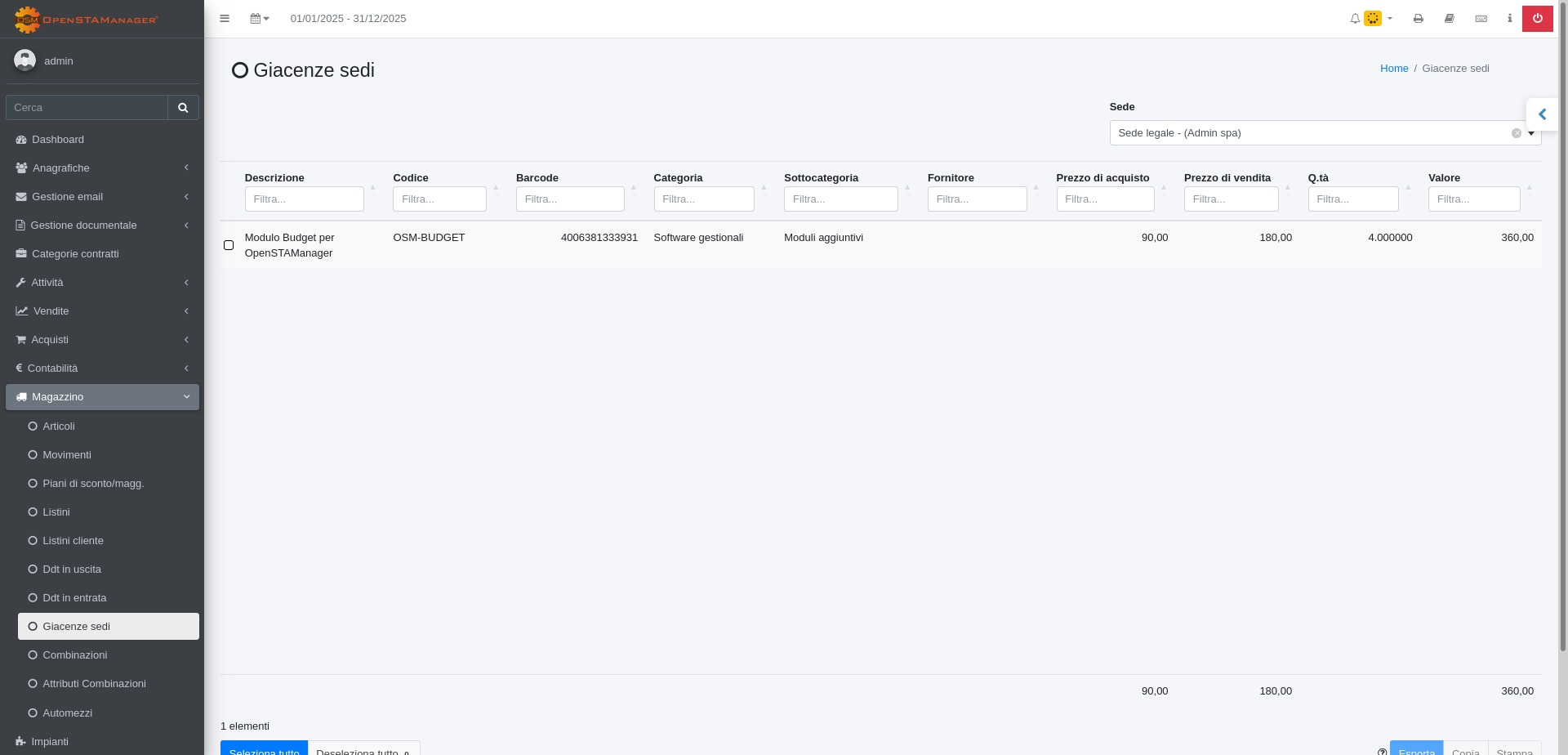
Task: Tick the Modulo Budget row checkbox
Action: pos(229,245)
